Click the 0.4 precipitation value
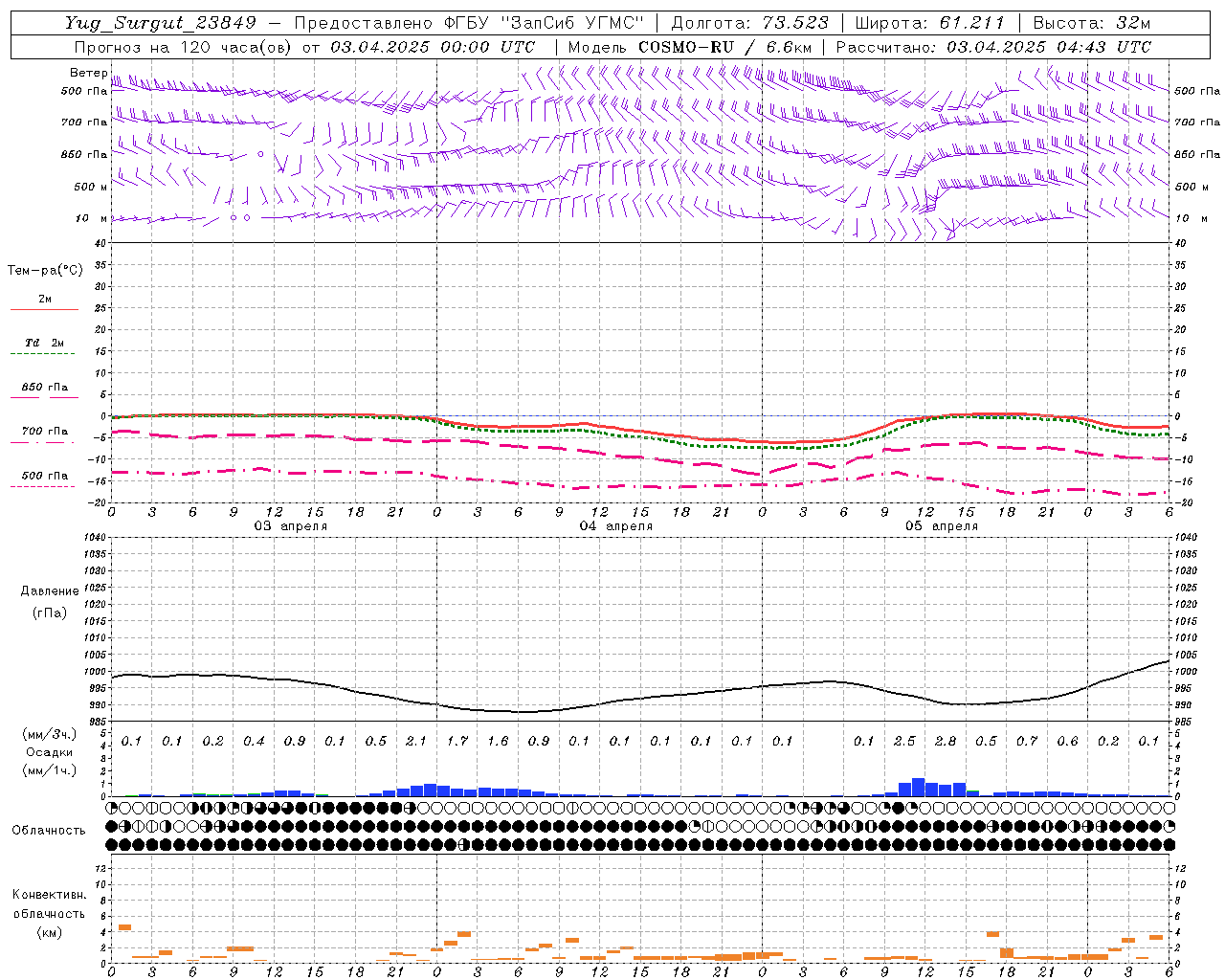 pos(254,742)
